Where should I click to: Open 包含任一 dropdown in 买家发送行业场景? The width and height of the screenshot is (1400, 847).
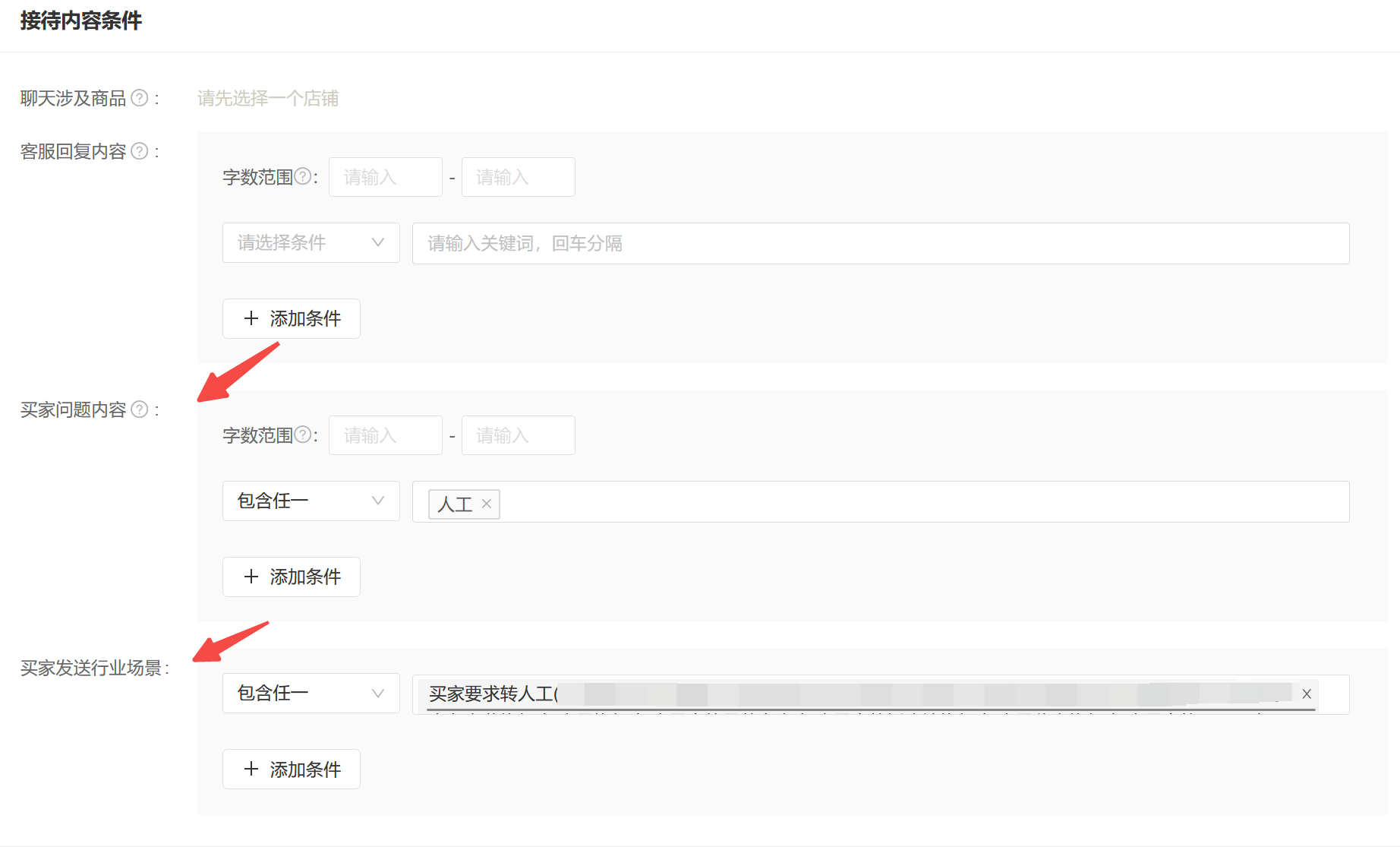[x=311, y=694]
